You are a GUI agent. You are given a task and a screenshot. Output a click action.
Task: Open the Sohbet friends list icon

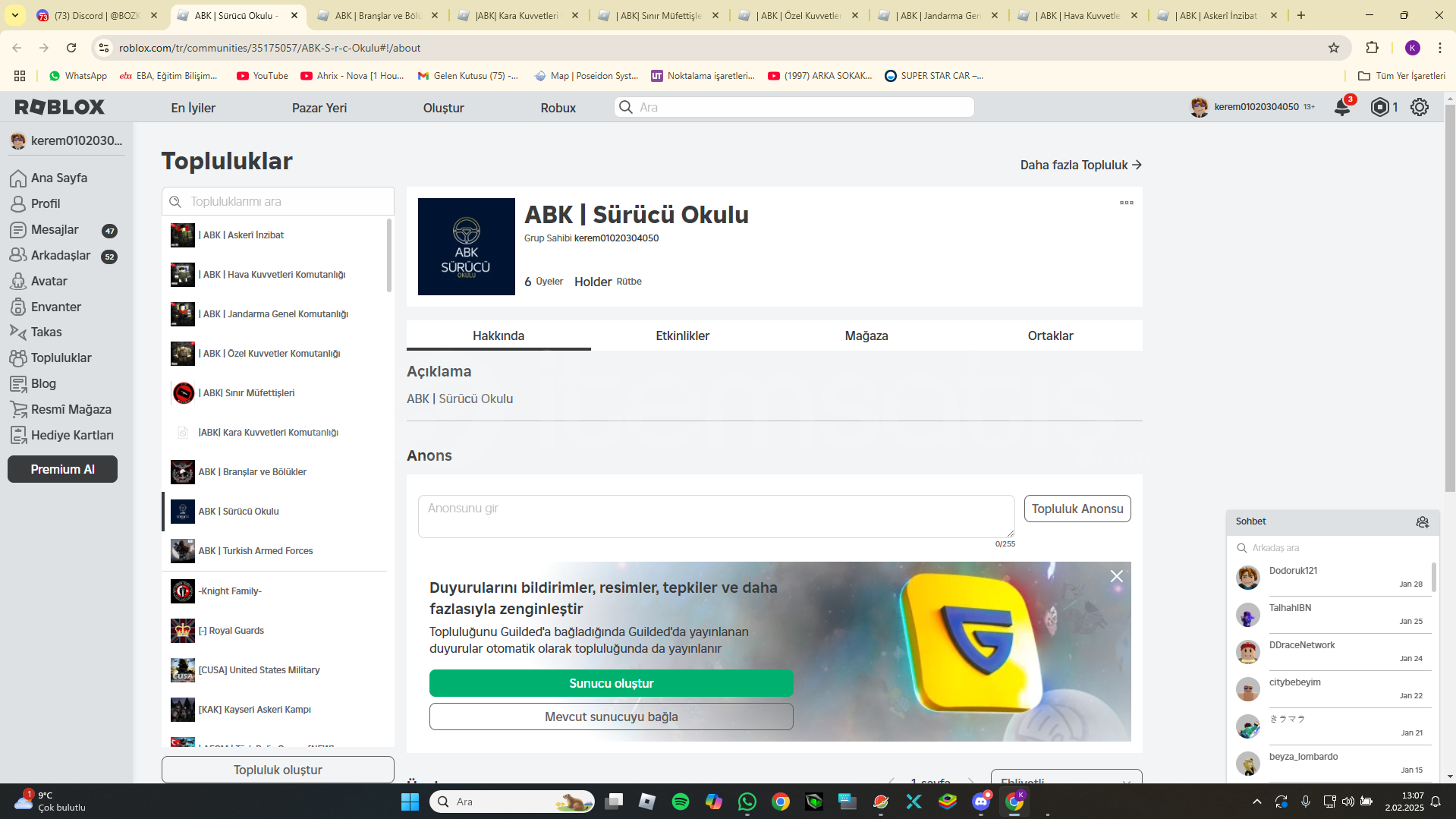coord(1422,521)
